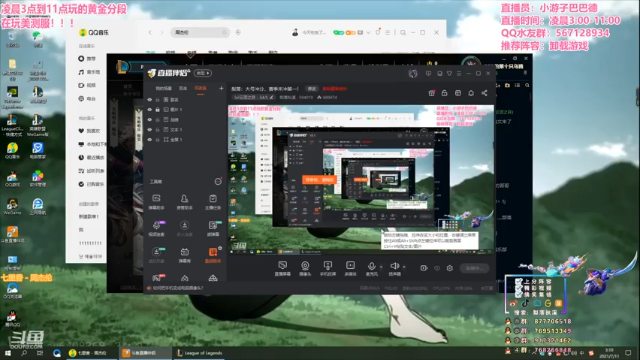Viewport: 640px width, 360px height.
Task: Click the 手机投屏 phone casting icon
Action: (327, 268)
